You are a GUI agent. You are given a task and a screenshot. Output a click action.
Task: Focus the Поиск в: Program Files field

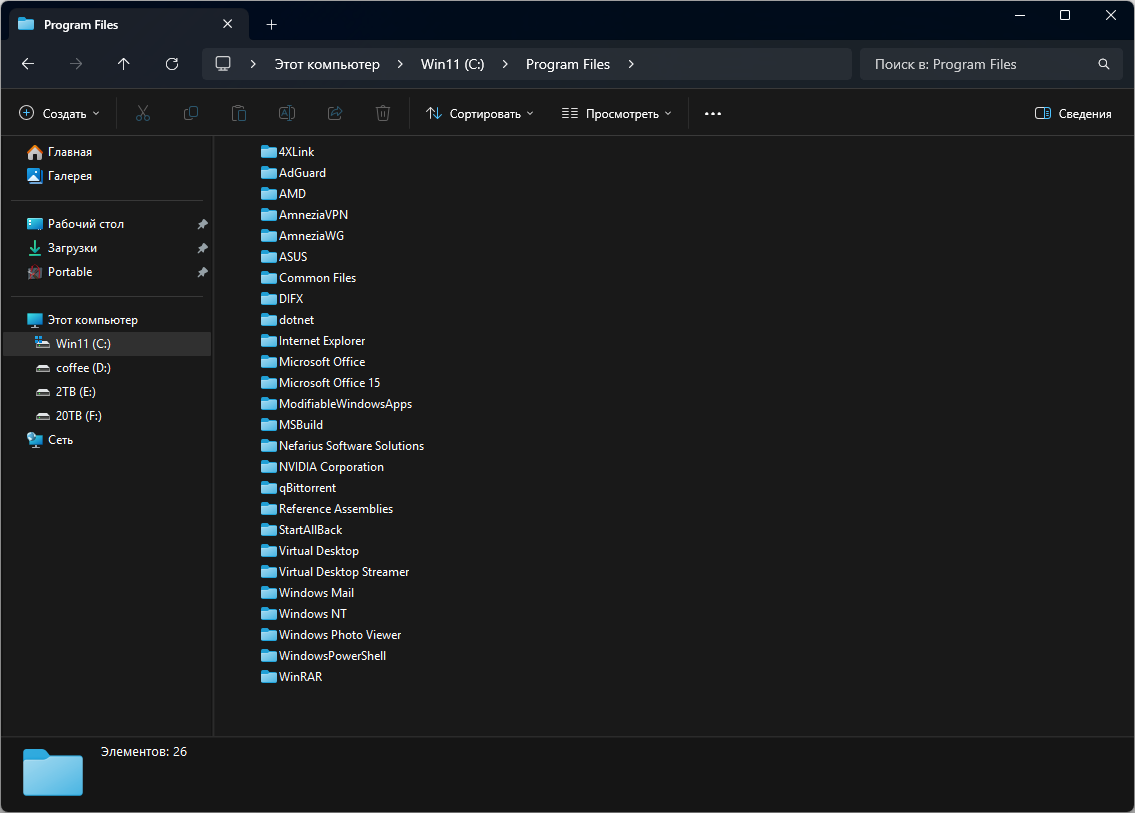991,64
